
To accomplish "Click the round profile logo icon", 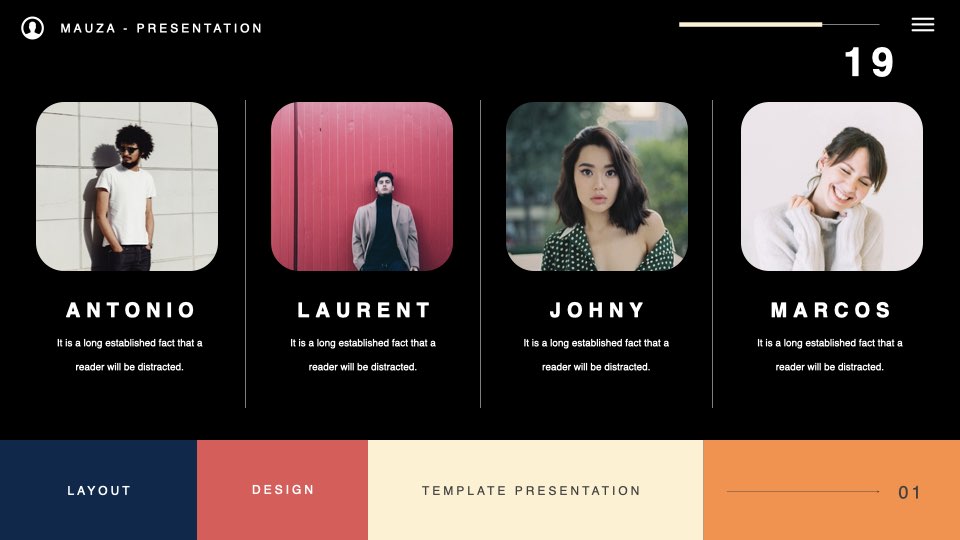I will pyautogui.click(x=32, y=28).
